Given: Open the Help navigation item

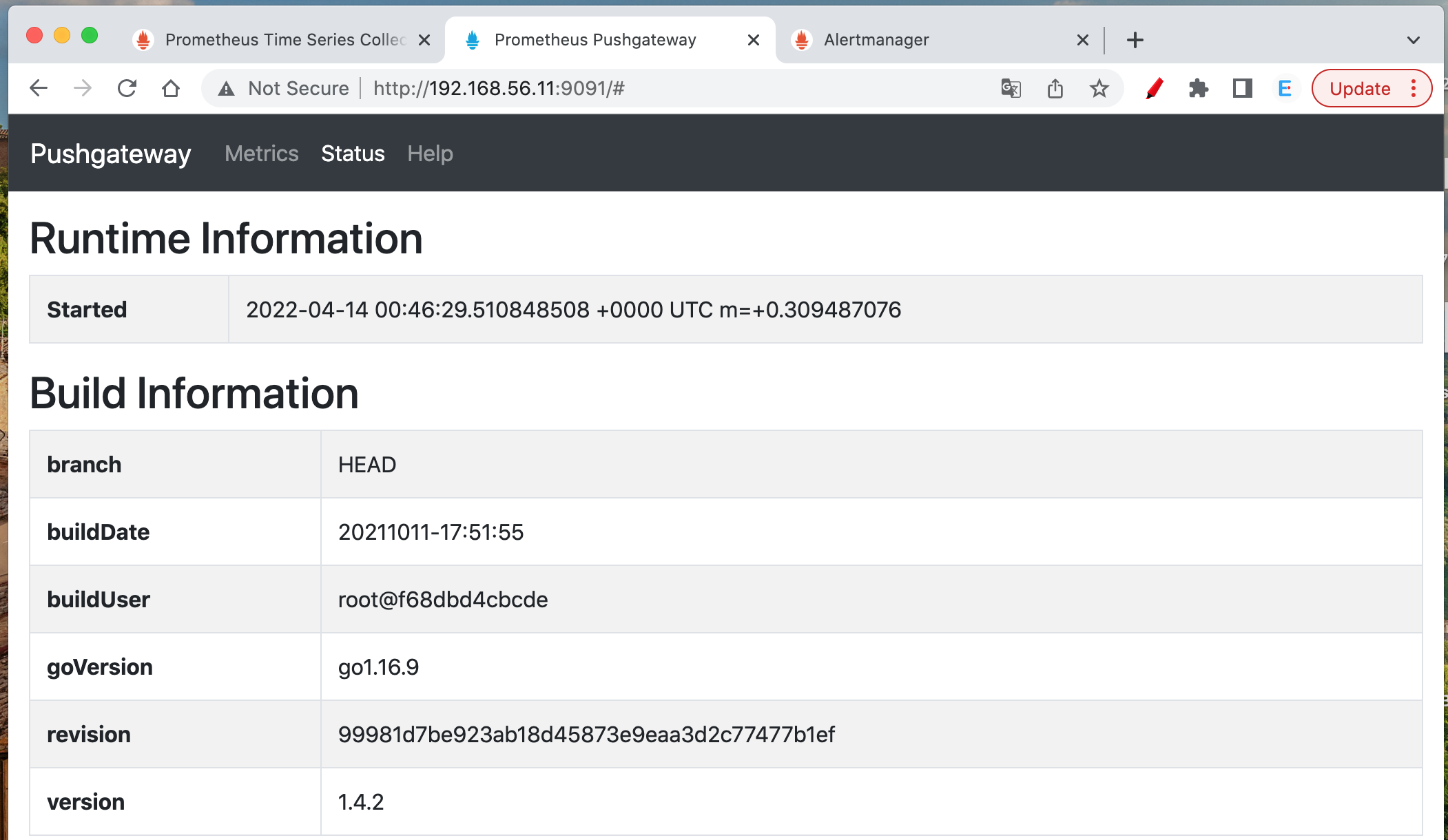Looking at the screenshot, I should [x=430, y=153].
